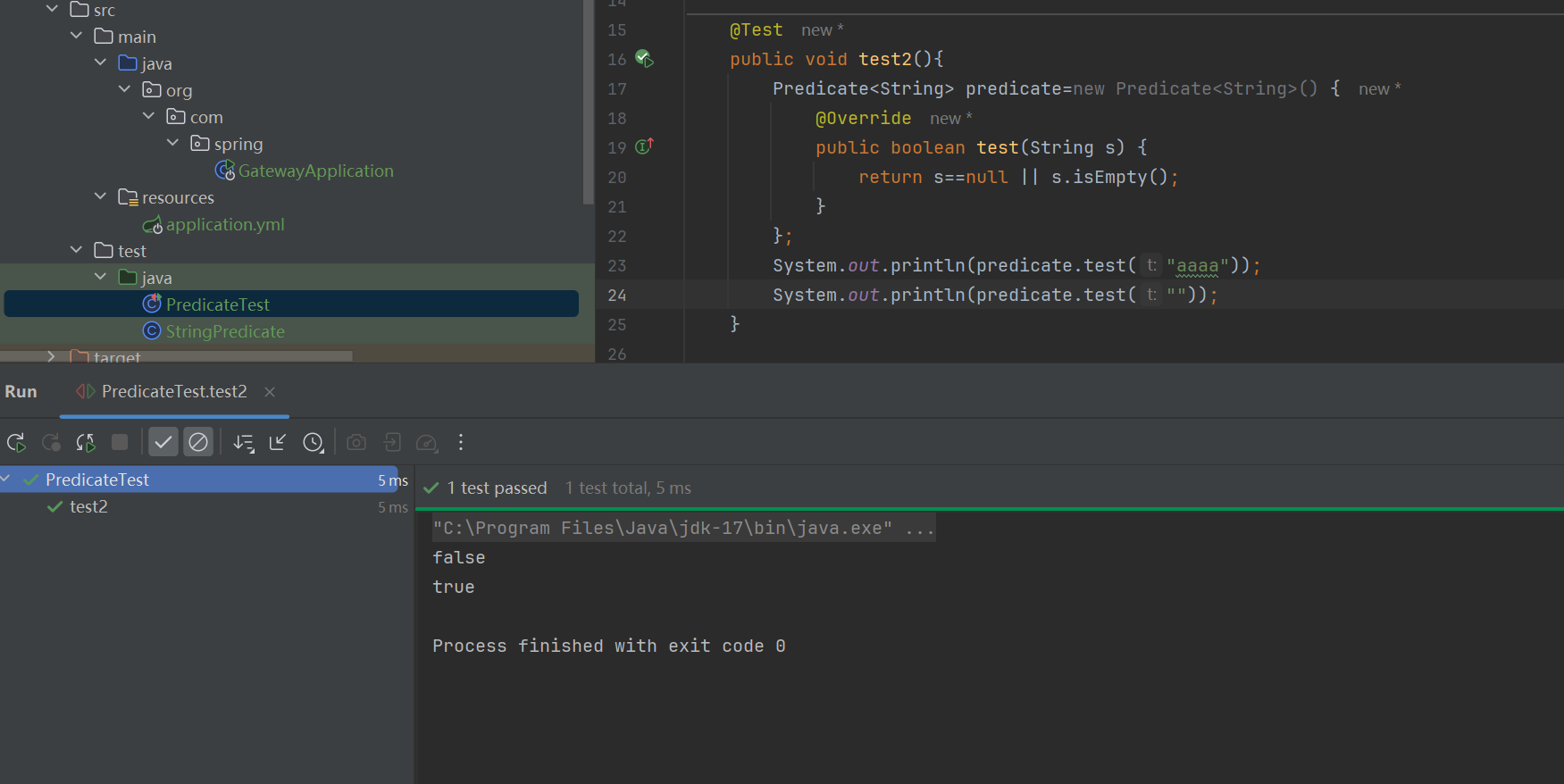1564x784 pixels.
Task: Click the java.exe command line in console
Action: point(683,528)
